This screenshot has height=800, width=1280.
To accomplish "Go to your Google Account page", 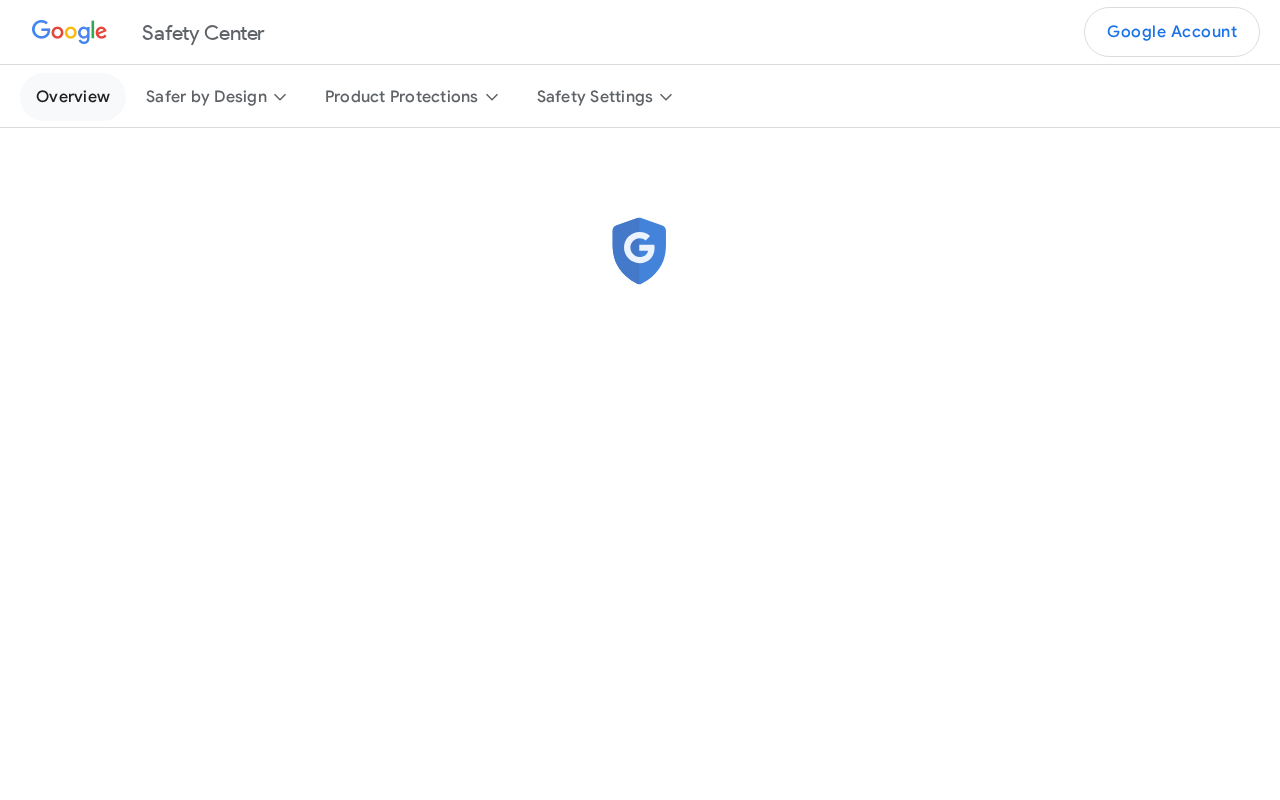I will [1172, 32].
